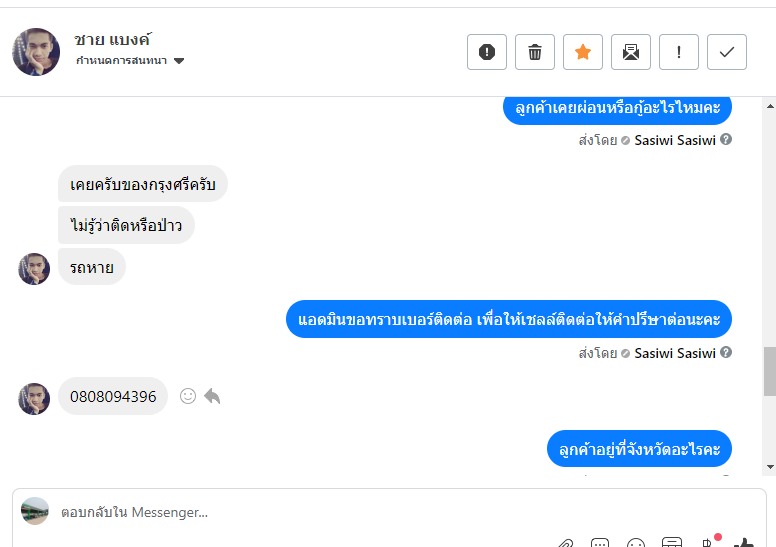Screen dimensions: 776x547
Task: Click the ชาย แบงค์ contact name
Action: pos(112,39)
